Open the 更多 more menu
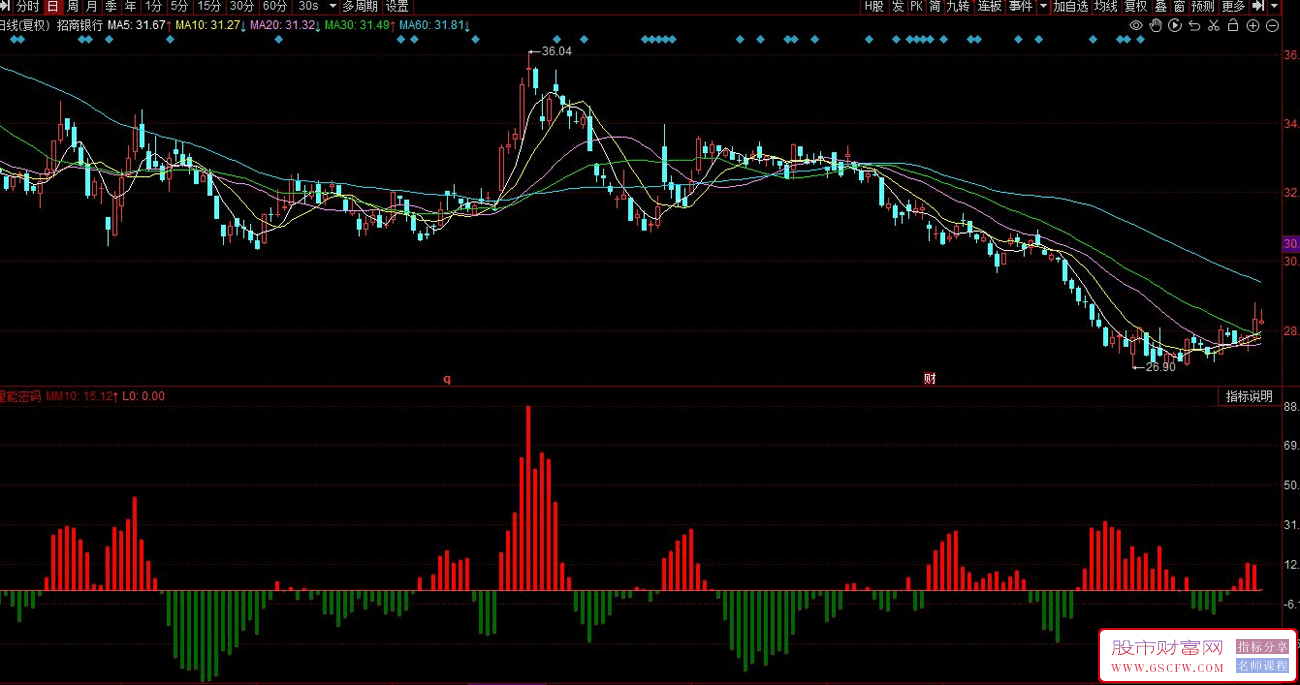Screen dimensions: 1300x685 (x=1234, y=6)
